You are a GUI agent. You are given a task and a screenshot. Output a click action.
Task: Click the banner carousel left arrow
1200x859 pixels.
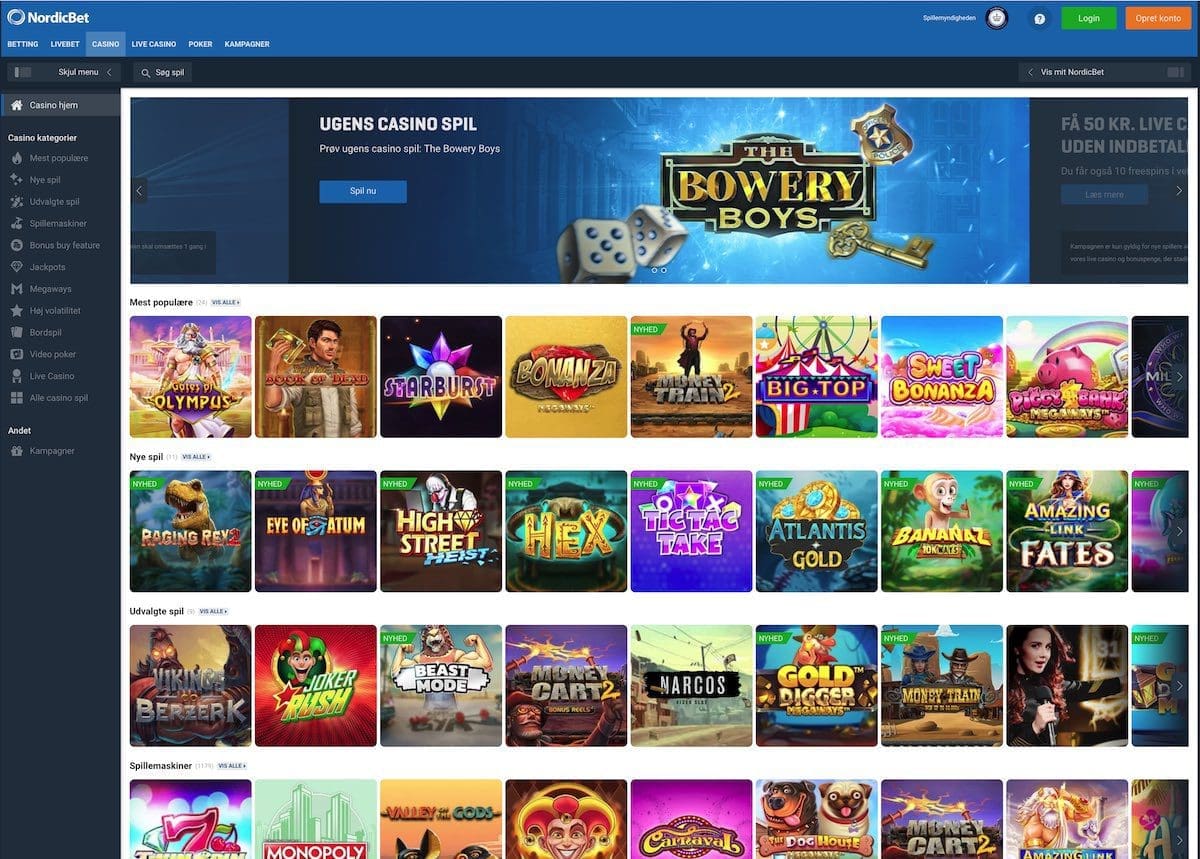coord(139,190)
